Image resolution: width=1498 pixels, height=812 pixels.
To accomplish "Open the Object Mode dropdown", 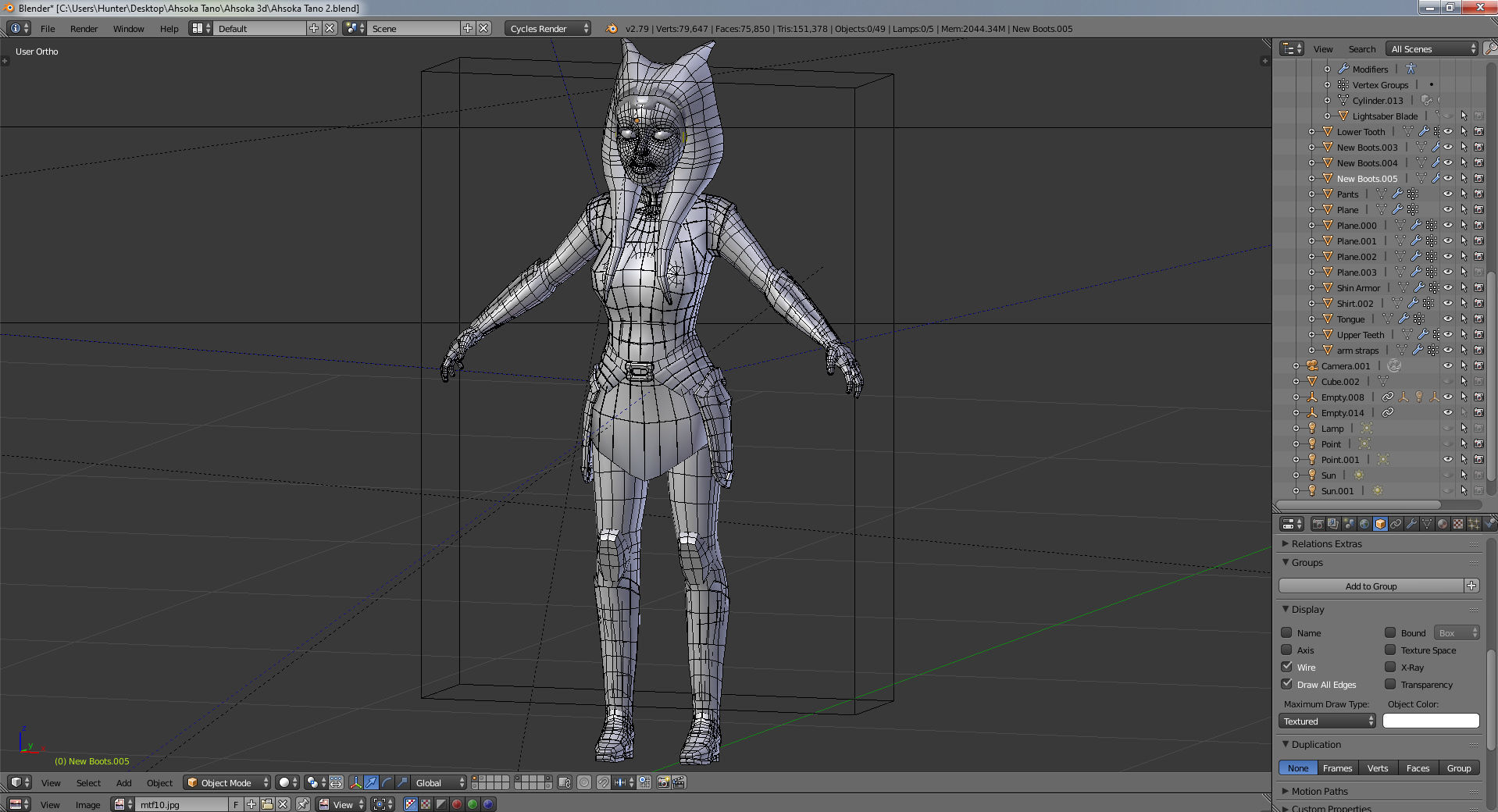I will point(227,782).
